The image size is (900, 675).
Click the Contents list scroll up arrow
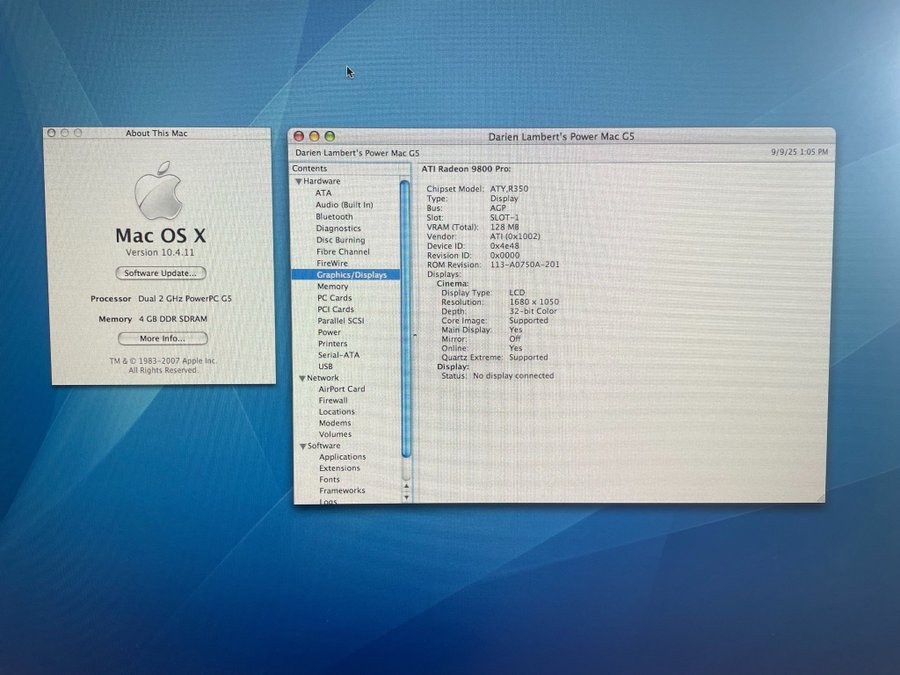click(406, 486)
